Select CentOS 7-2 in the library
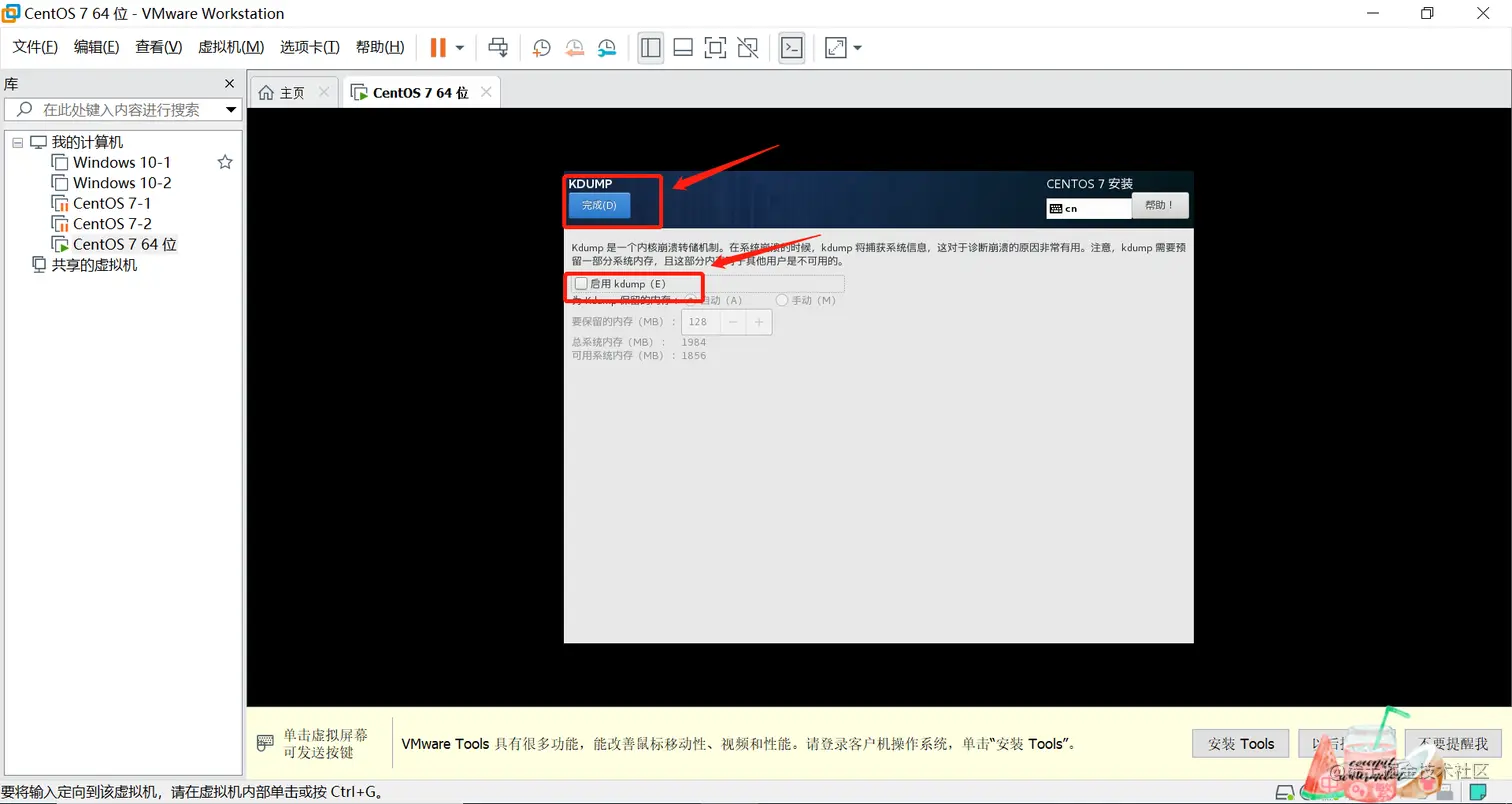The height and width of the screenshot is (804, 1512). click(x=112, y=224)
